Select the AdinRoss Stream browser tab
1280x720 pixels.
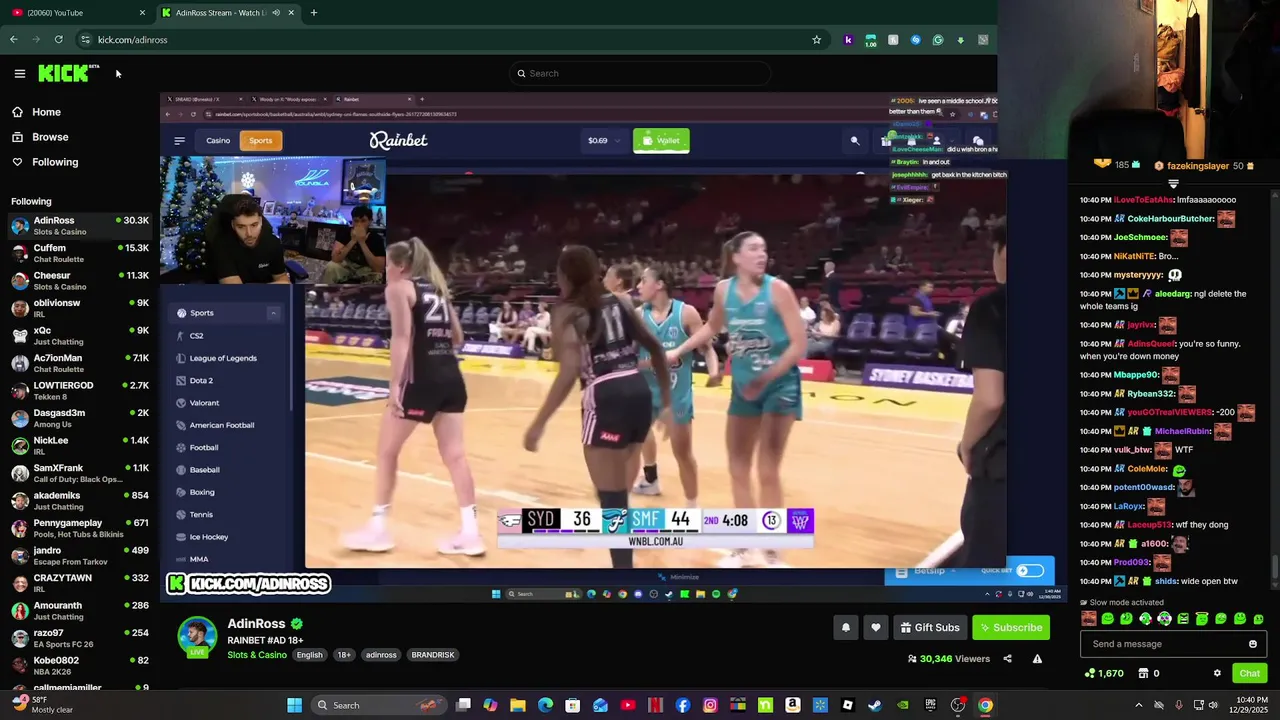(228, 13)
